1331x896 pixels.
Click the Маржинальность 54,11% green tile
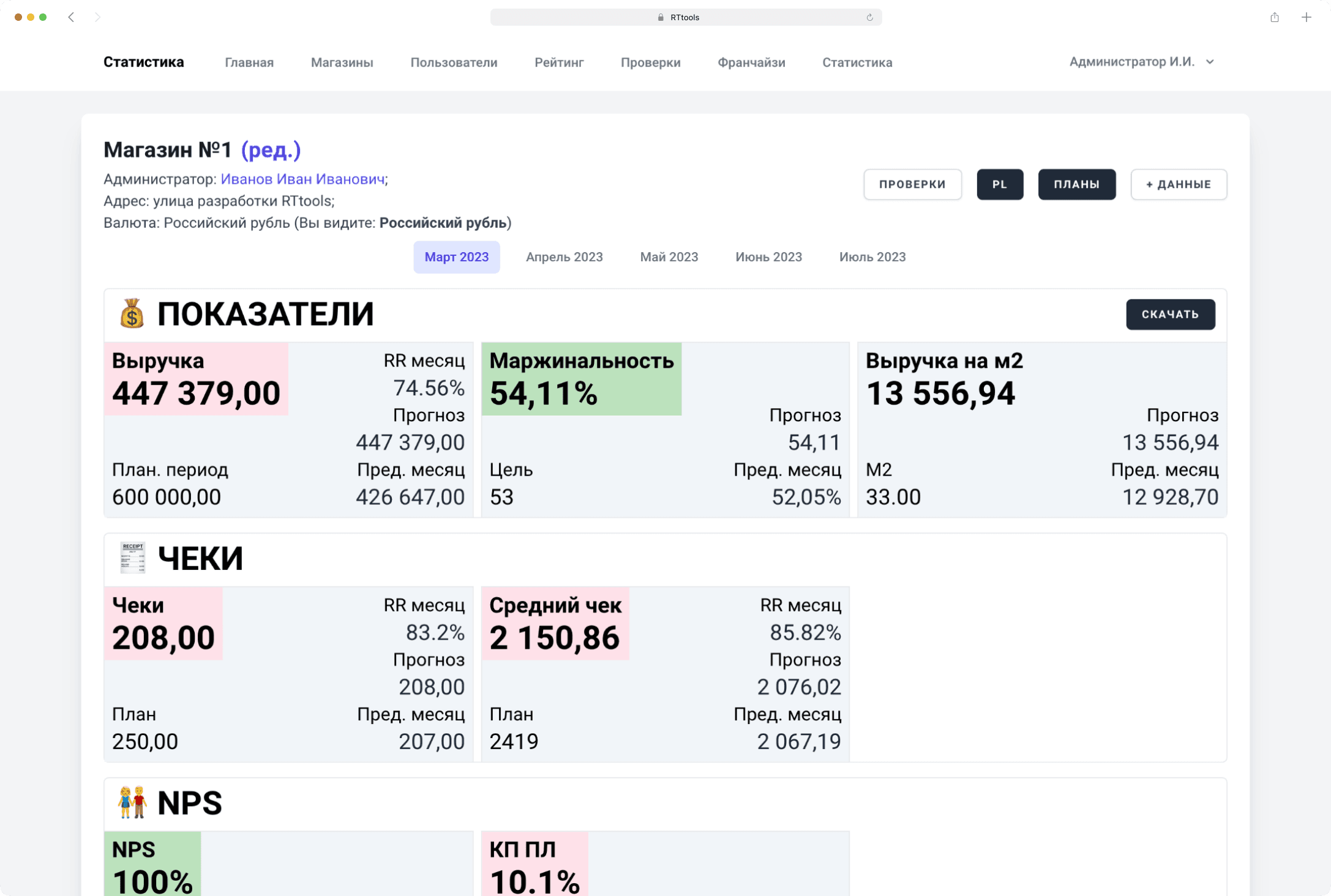click(x=582, y=379)
